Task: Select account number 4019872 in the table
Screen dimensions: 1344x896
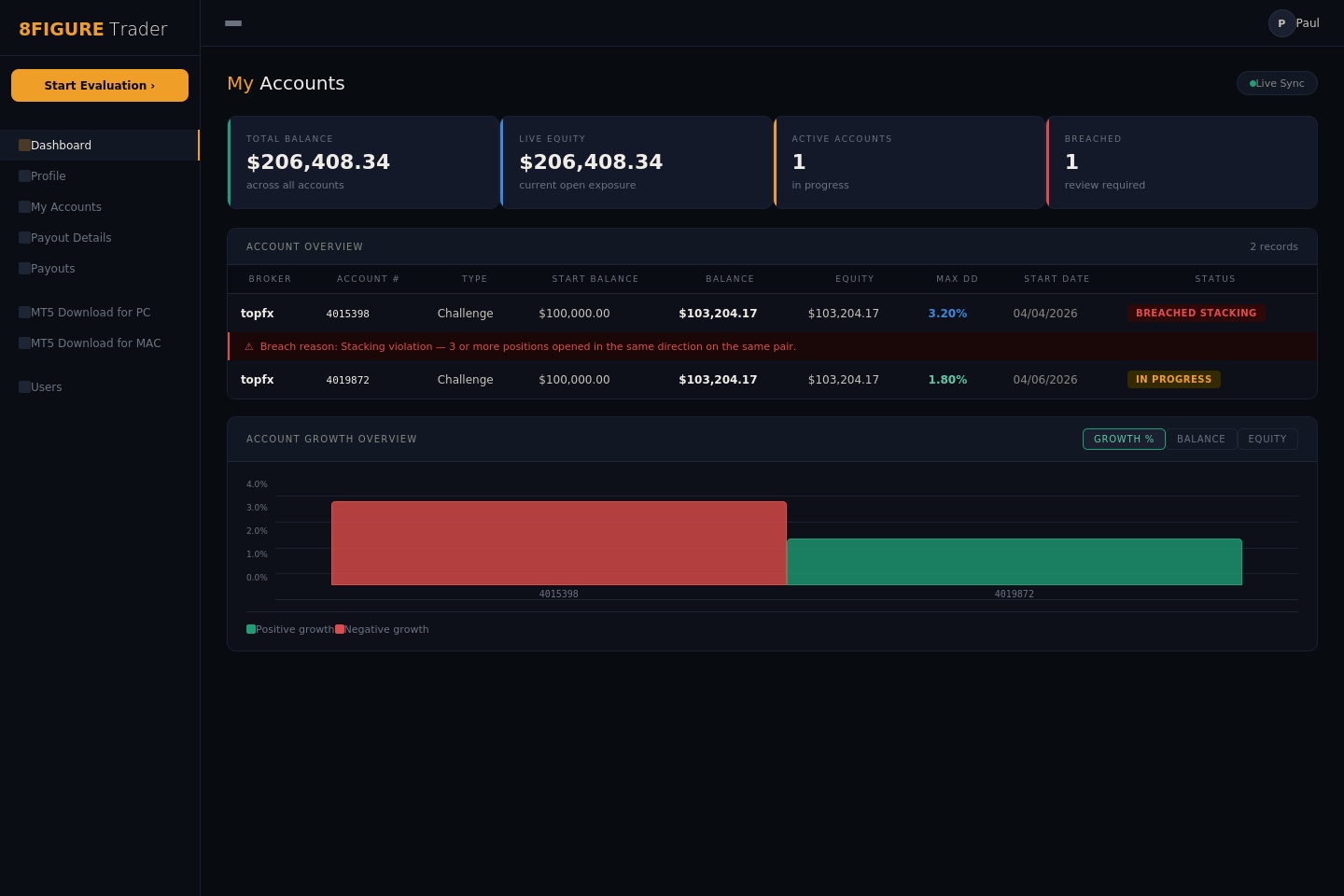Action: [x=348, y=380]
